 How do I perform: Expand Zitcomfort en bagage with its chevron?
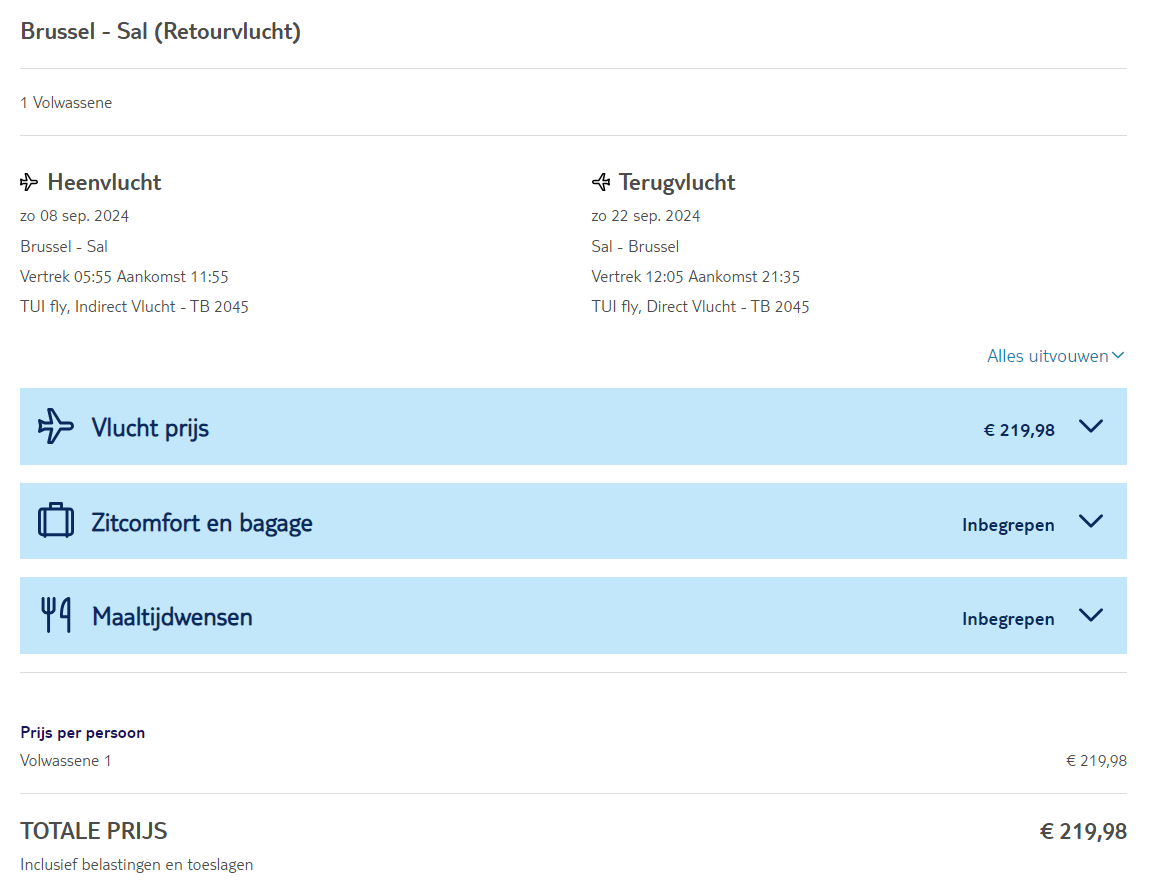click(x=1091, y=521)
